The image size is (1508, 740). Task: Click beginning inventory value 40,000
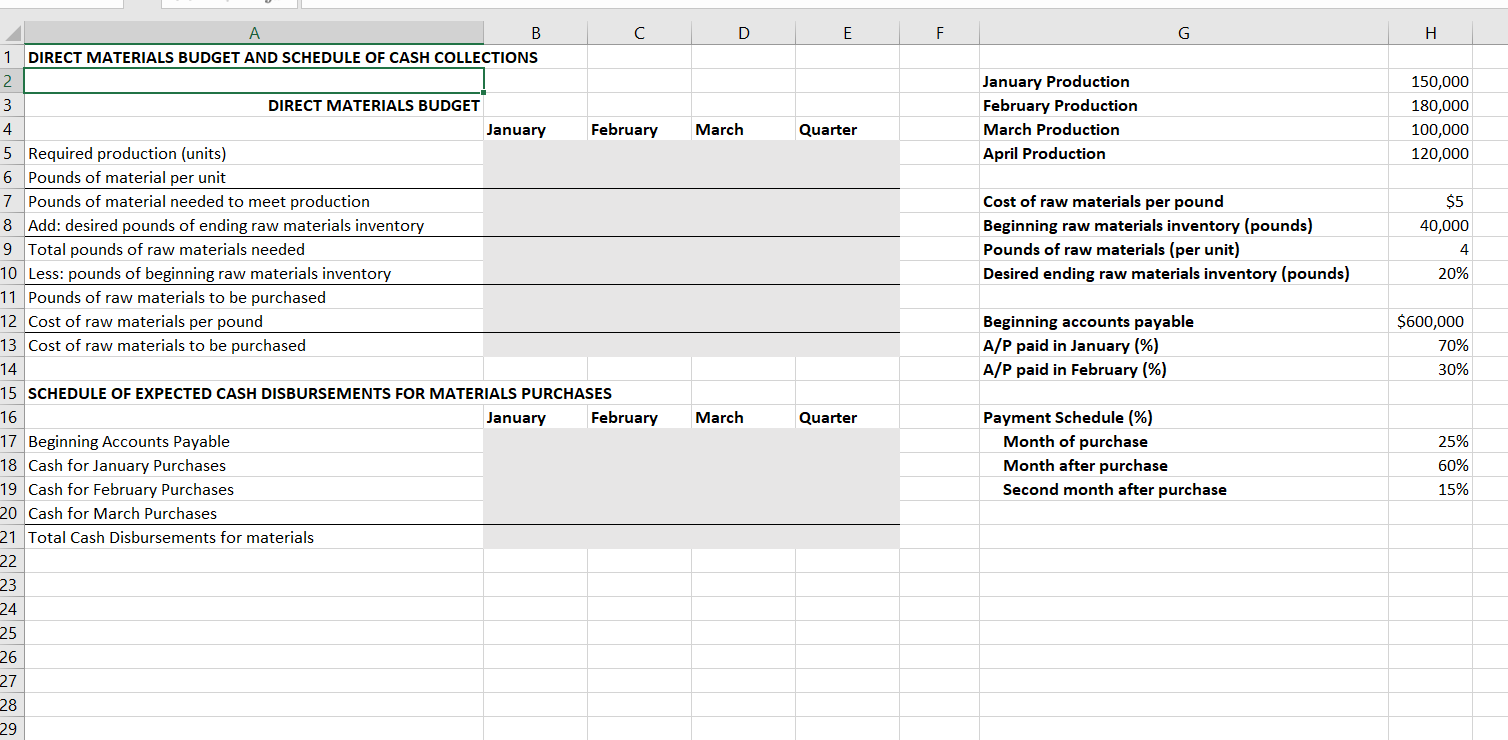(1444, 226)
